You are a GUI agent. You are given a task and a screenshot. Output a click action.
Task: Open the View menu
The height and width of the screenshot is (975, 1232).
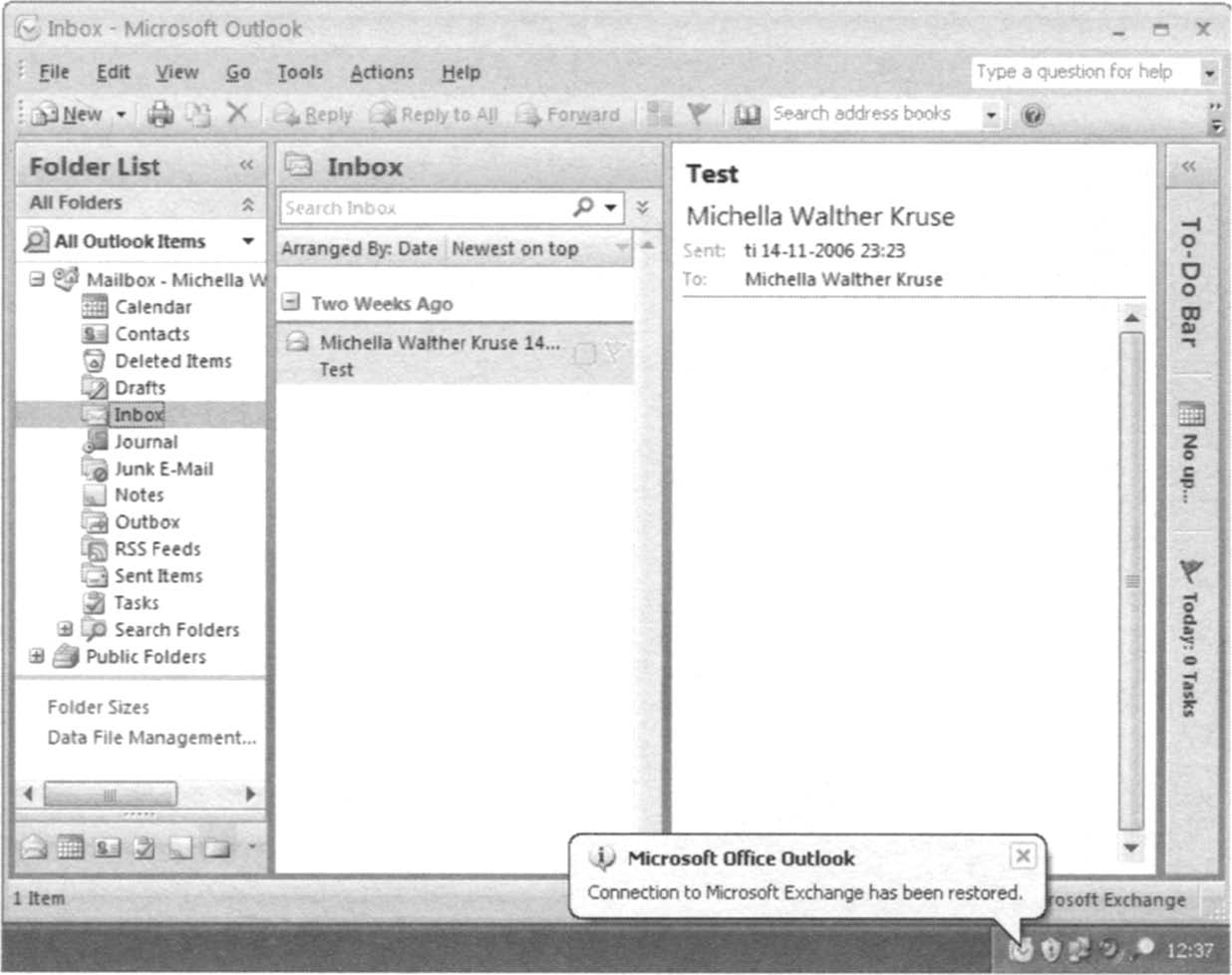[176, 72]
